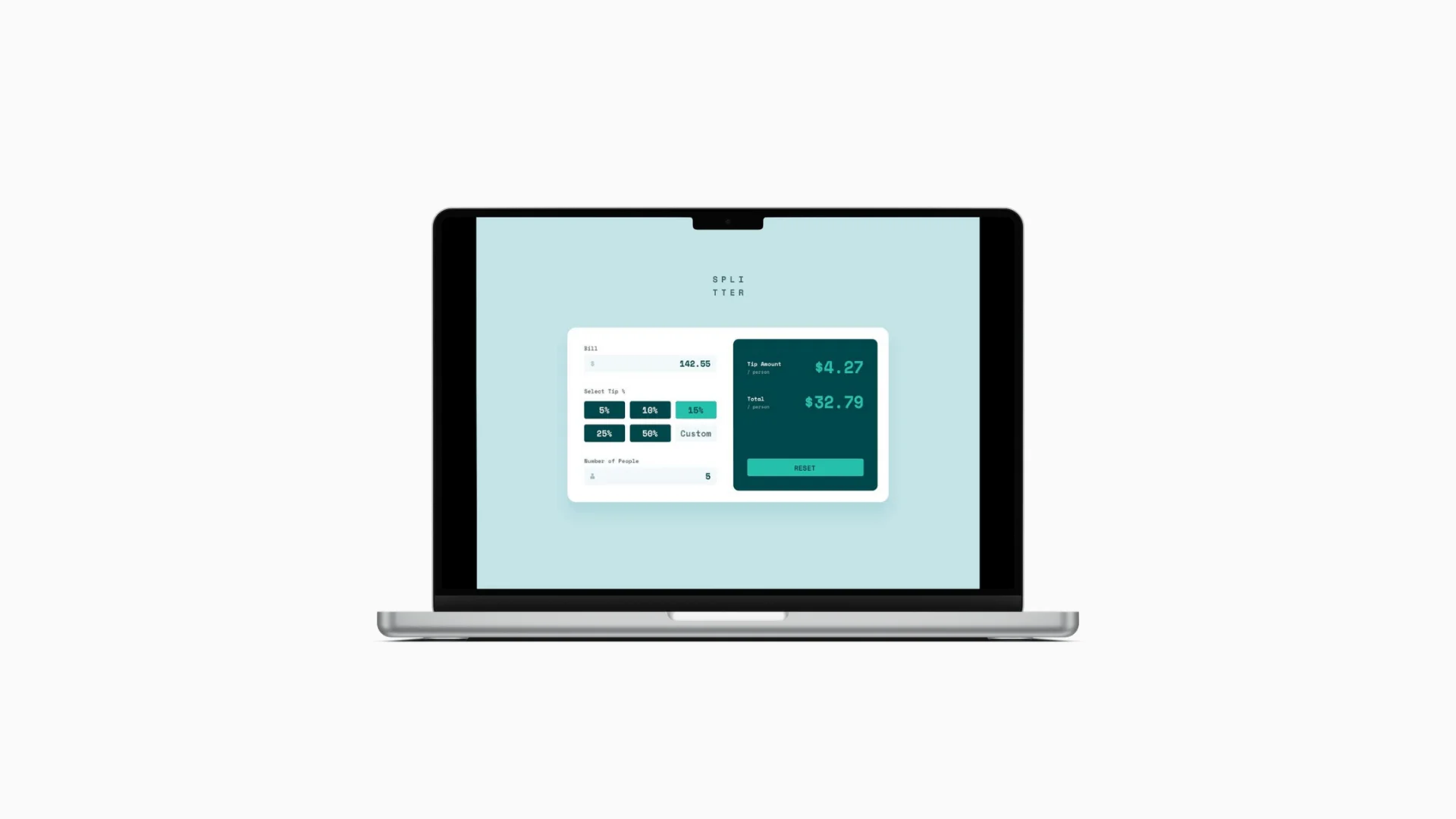Click the dollar sign bill icon
The height and width of the screenshot is (819, 1456).
(592, 363)
